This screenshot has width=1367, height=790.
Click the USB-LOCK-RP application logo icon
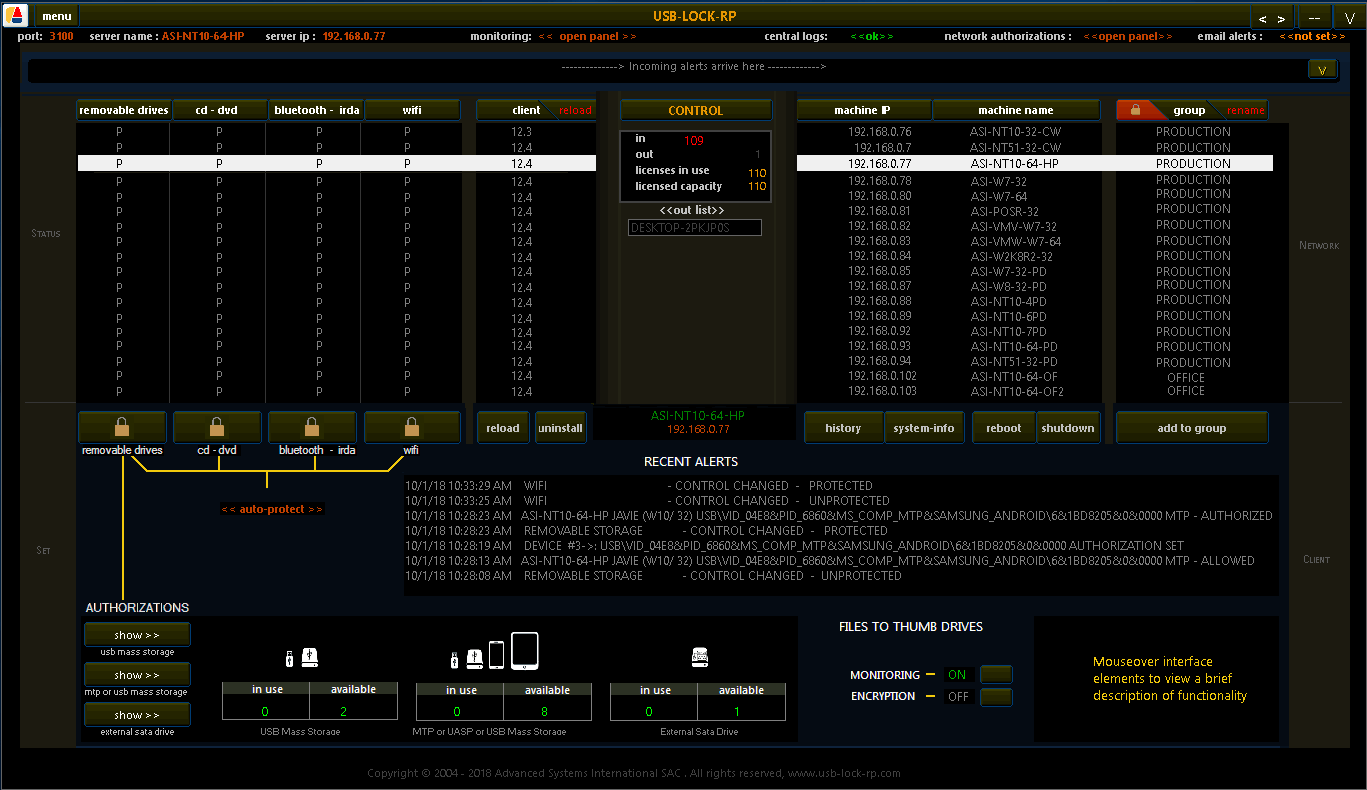(17, 15)
